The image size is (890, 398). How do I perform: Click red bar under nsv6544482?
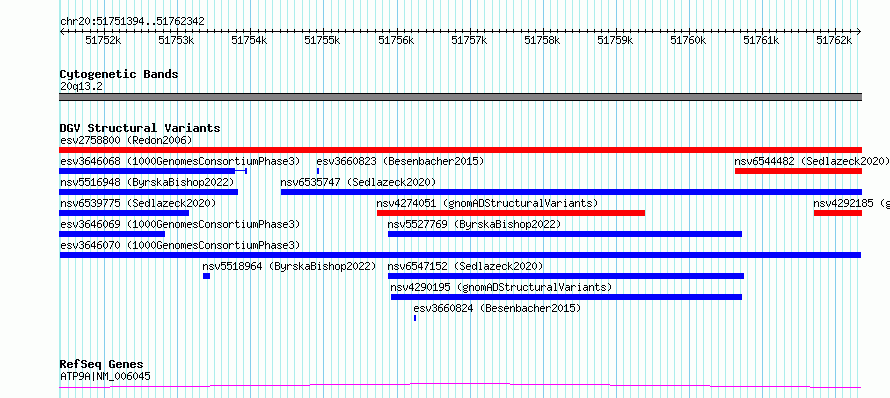pos(799,170)
